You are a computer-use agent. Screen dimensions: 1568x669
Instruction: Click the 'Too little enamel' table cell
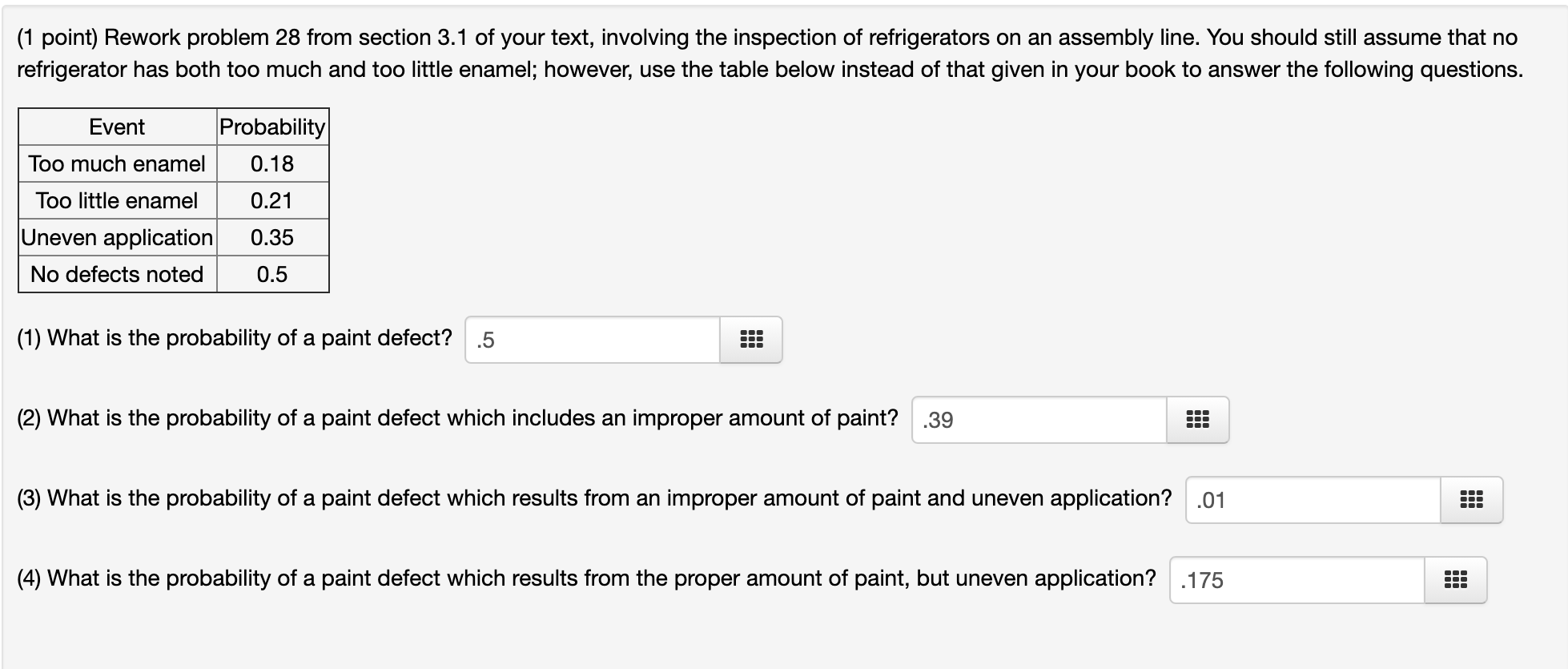point(117,200)
